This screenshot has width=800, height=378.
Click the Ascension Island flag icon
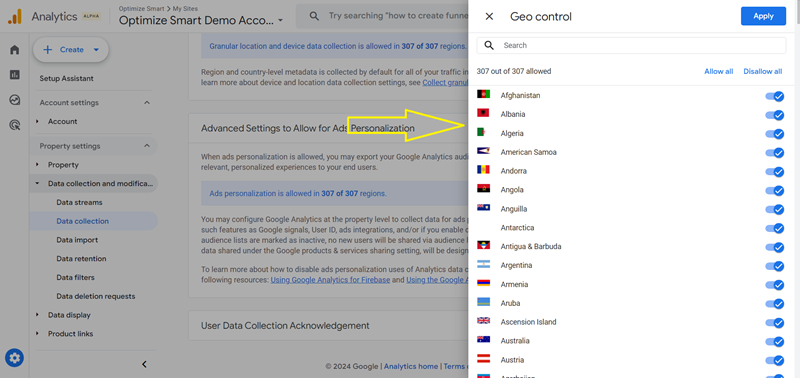point(483,321)
